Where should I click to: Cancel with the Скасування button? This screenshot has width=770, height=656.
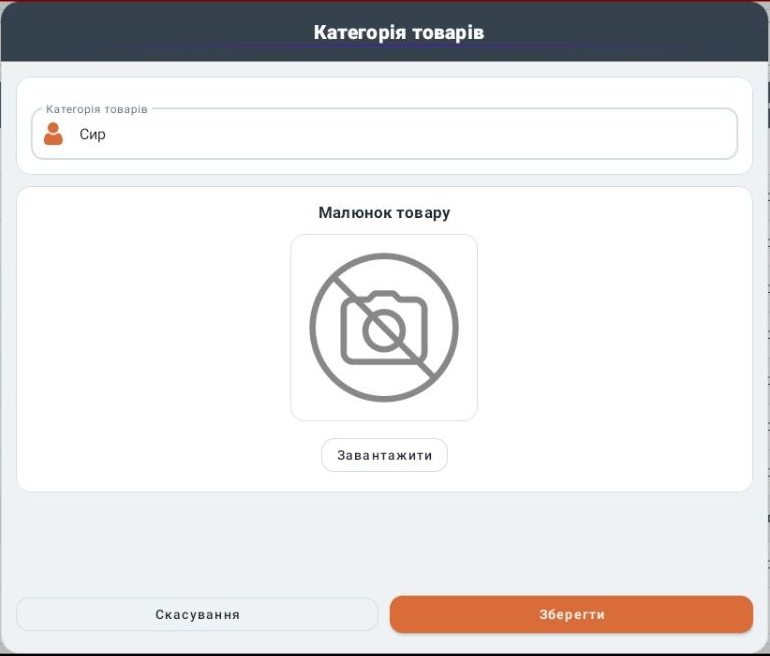(x=197, y=614)
